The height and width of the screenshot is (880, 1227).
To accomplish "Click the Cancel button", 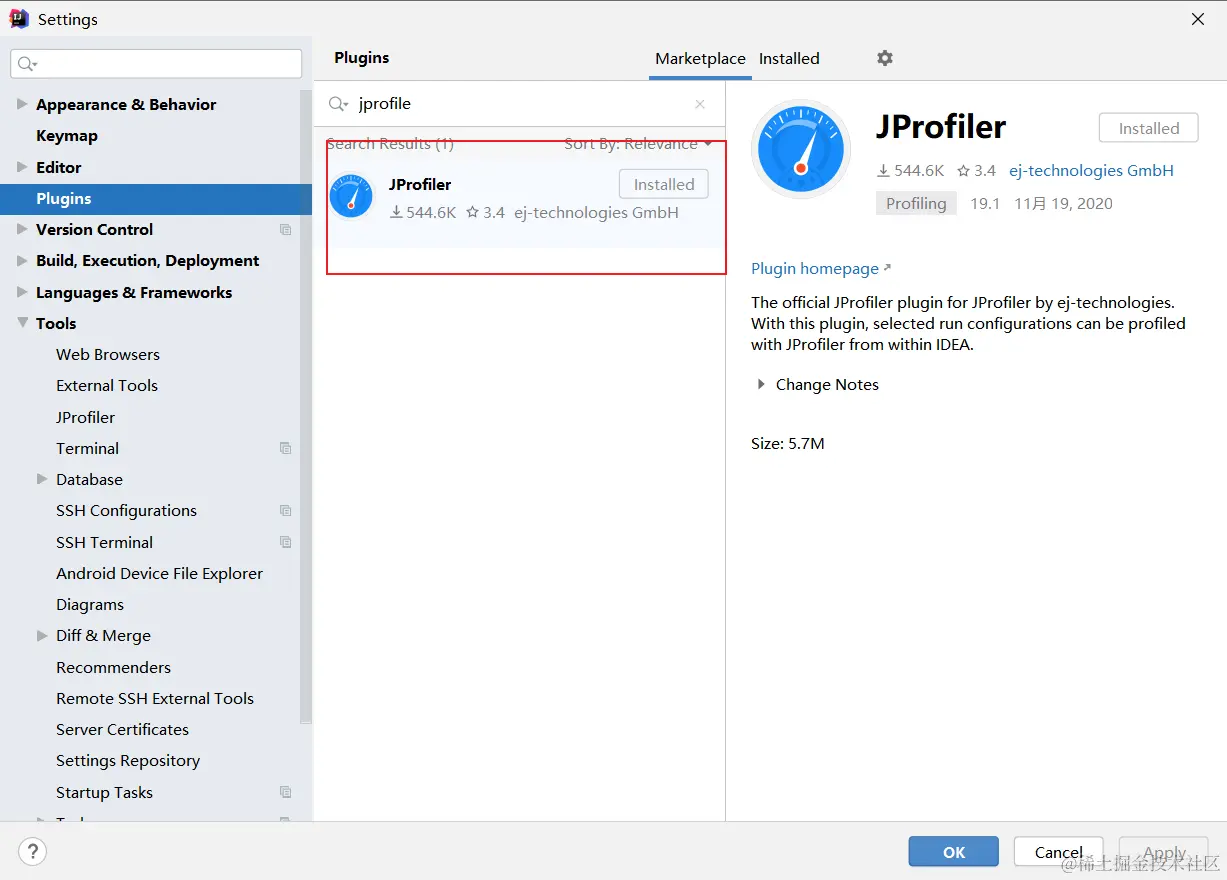I will [1058, 852].
